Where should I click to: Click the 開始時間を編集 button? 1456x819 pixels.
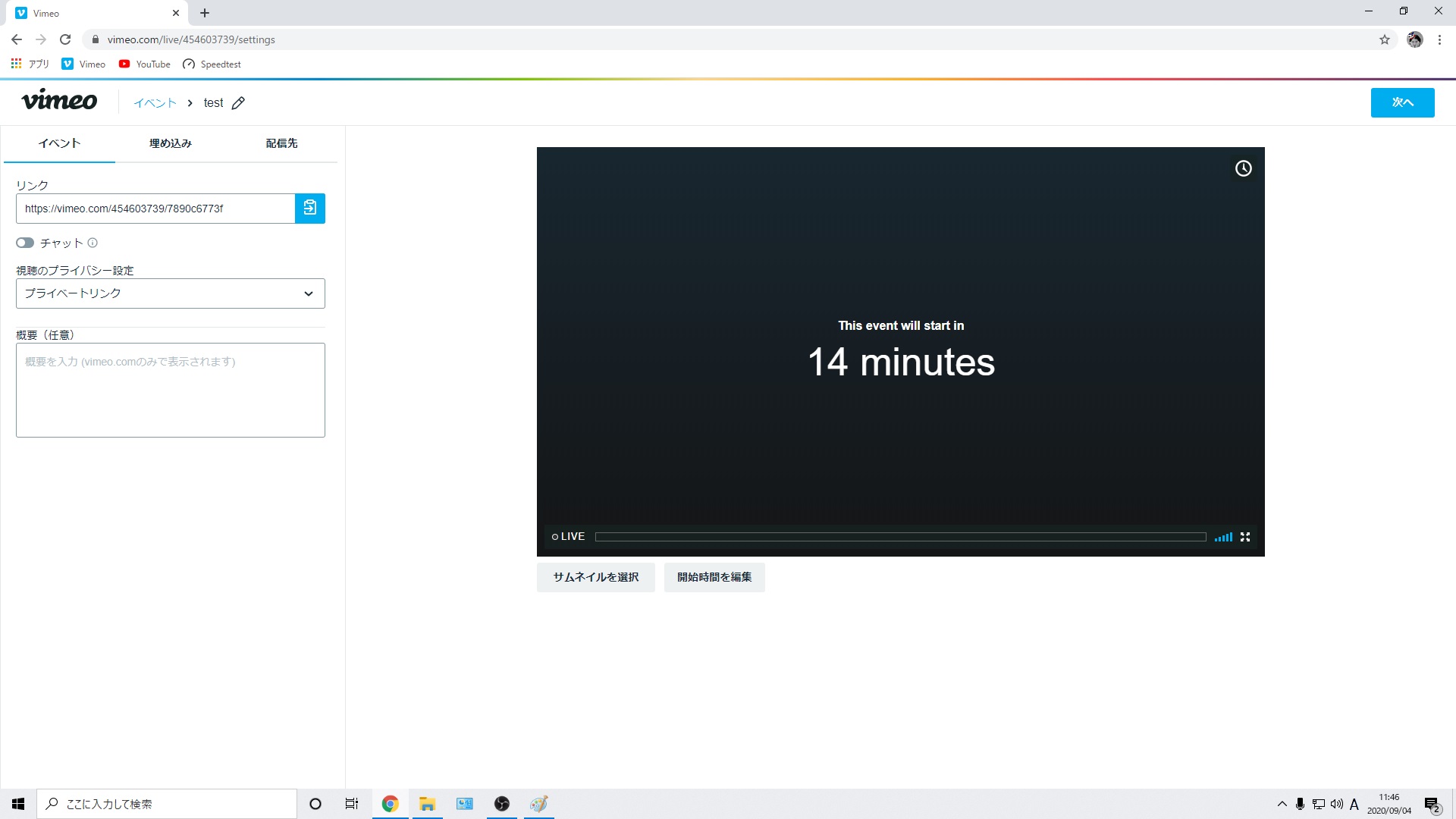[x=714, y=577]
